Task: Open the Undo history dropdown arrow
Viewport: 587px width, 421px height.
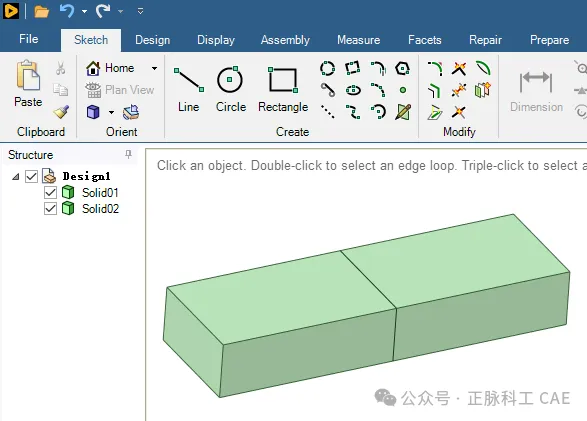Action: [85, 12]
